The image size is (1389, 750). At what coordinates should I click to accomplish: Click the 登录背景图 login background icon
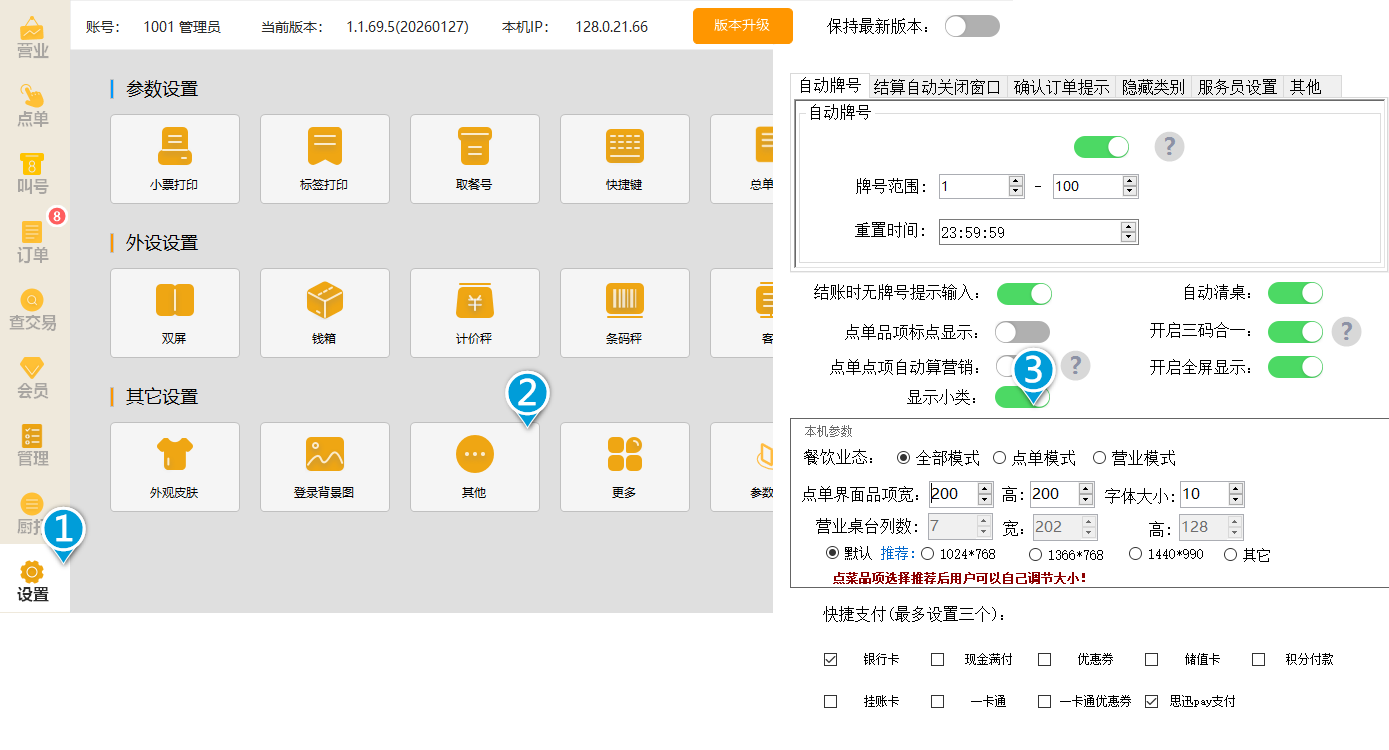324,467
